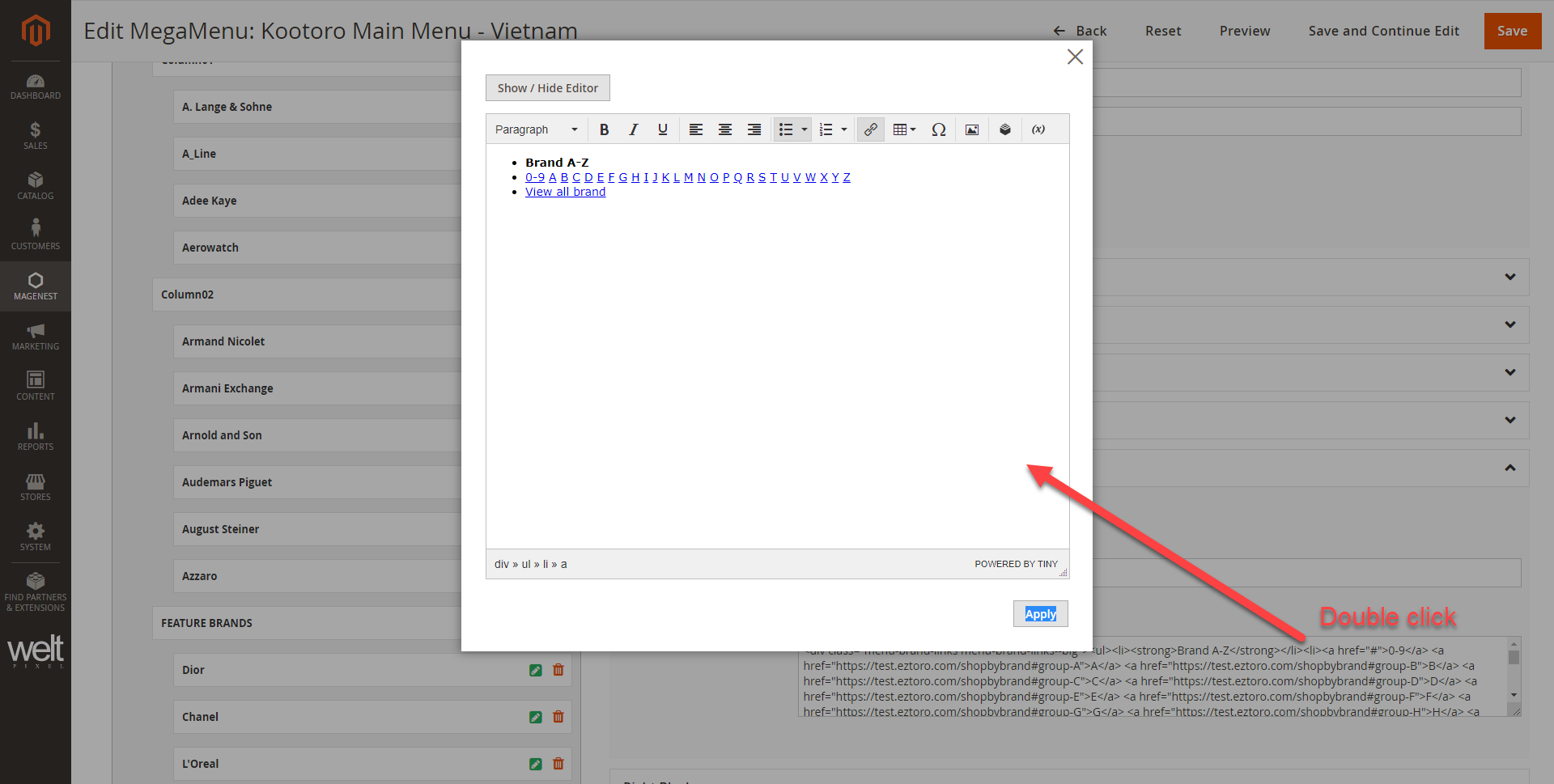Screen dimensions: 1554x784
Task: Open the Welt Pixel sidebar item
Action: pos(36,651)
